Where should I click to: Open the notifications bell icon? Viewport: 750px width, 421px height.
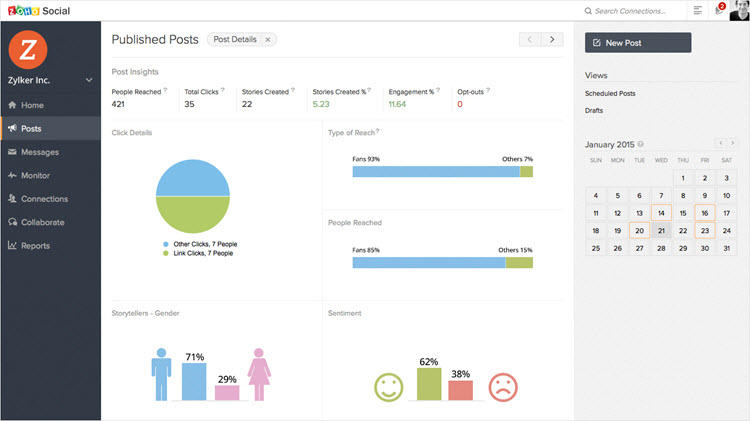[719, 10]
